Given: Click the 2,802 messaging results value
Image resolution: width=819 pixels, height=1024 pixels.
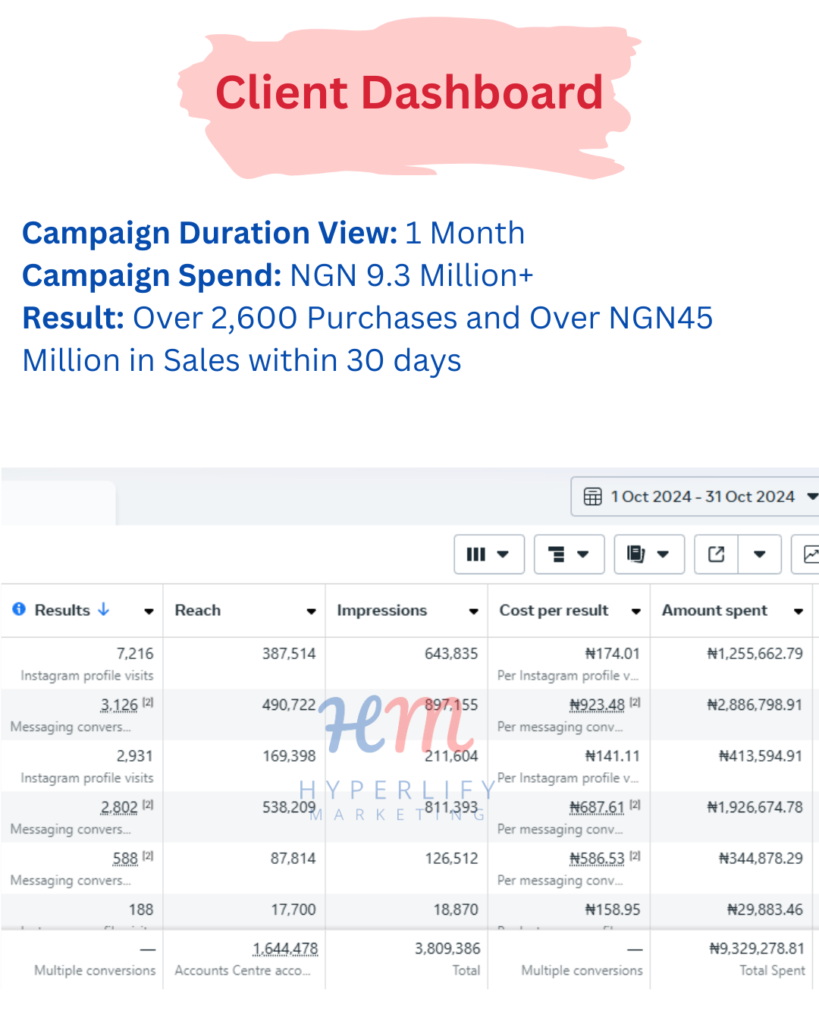Looking at the screenshot, I should tap(119, 808).
